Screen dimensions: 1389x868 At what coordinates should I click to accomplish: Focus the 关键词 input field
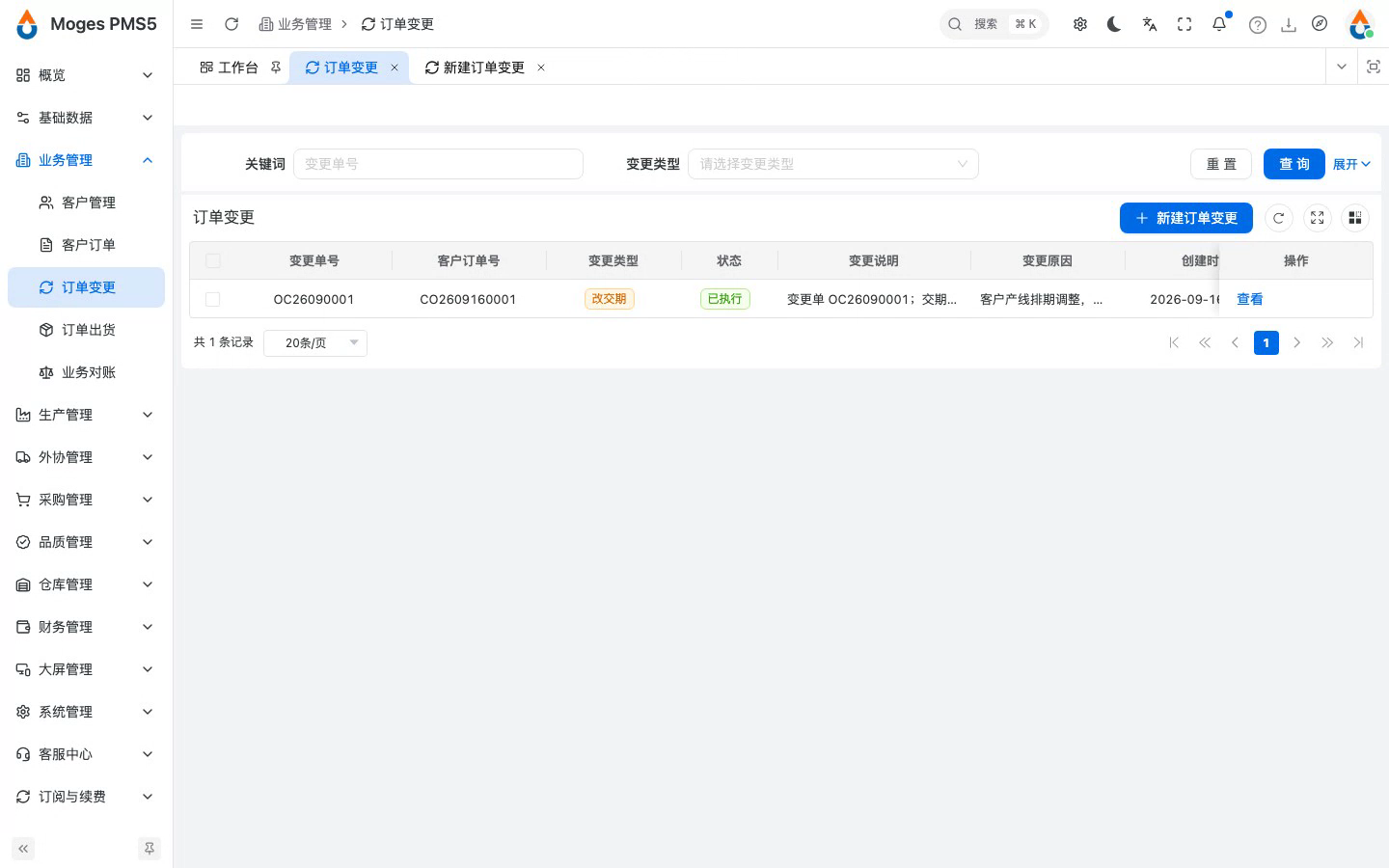438,164
